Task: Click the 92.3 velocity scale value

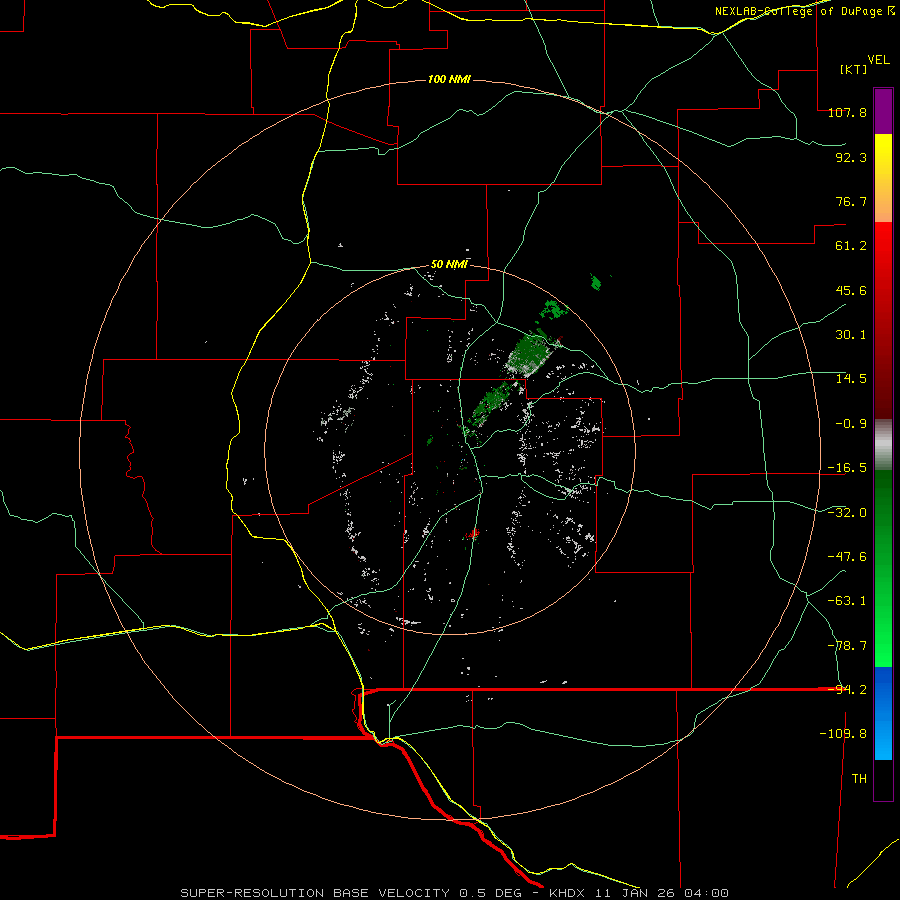Action: pos(851,157)
